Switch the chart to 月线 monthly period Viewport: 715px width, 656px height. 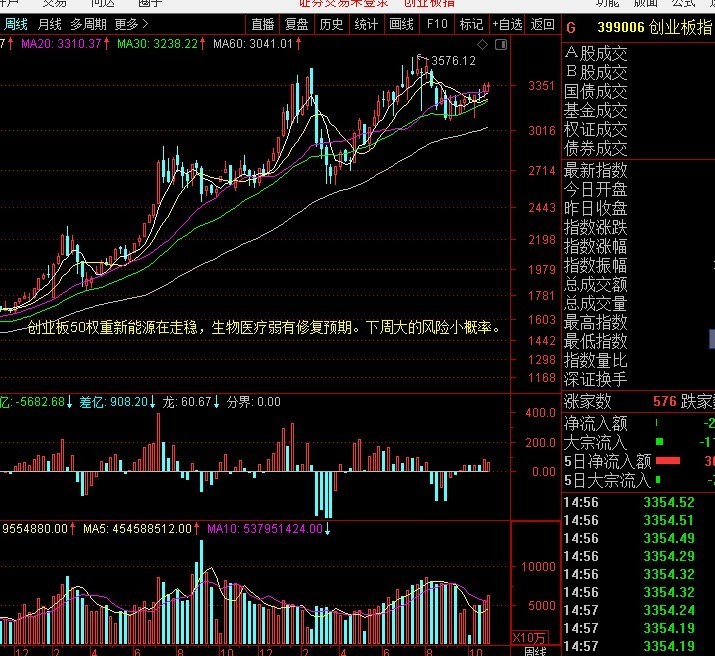[49, 24]
